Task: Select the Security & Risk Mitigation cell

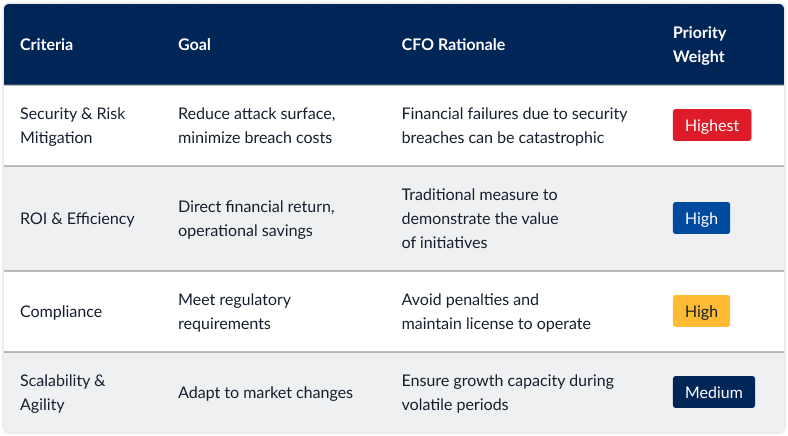Action: tap(73, 126)
